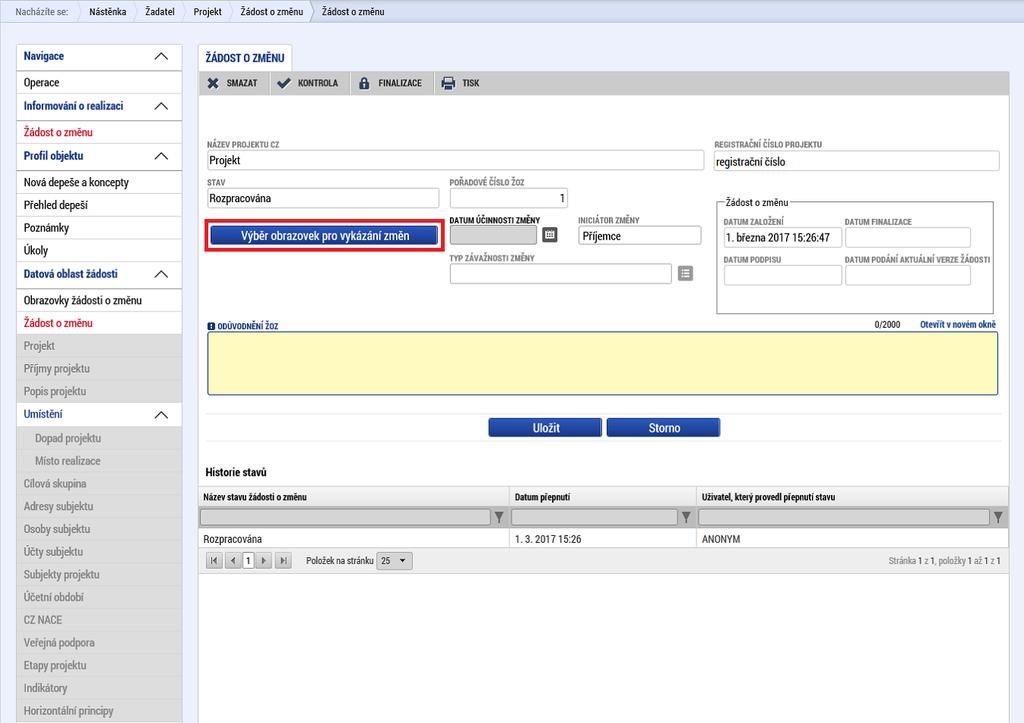The width and height of the screenshot is (1024, 723).
Task: Go to Projekt in breadcrumb
Action: point(208,12)
